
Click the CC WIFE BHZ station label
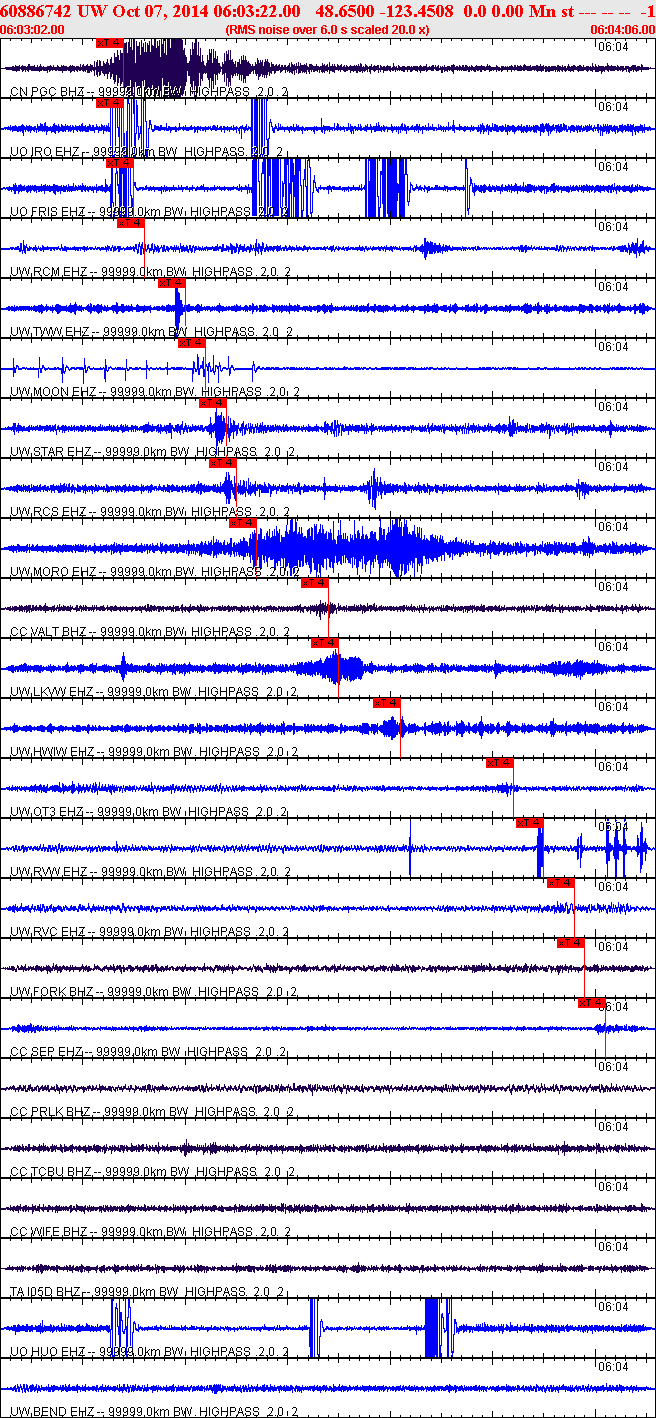(49, 1231)
